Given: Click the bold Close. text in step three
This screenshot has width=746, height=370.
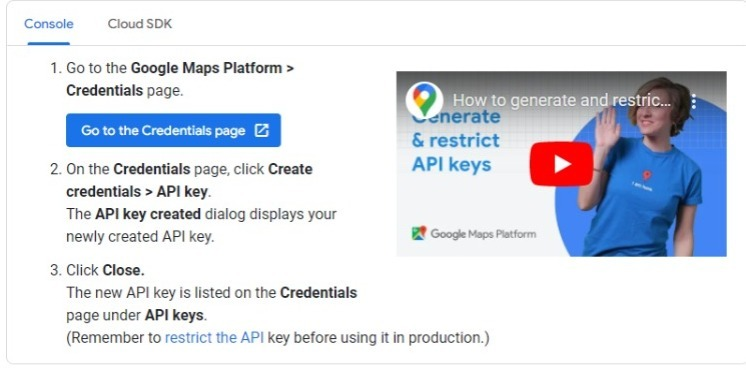Looking at the screenshot, I should [123, 270].
